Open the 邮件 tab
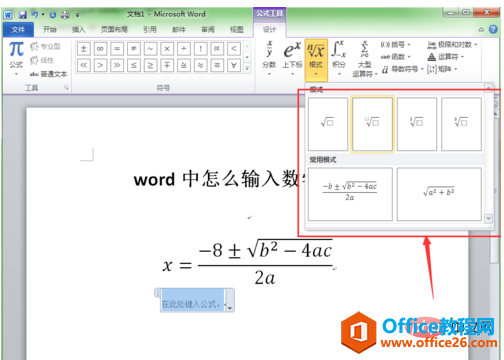Image resolution: width=504 pixels, height=360 pixels. point(179,30)
